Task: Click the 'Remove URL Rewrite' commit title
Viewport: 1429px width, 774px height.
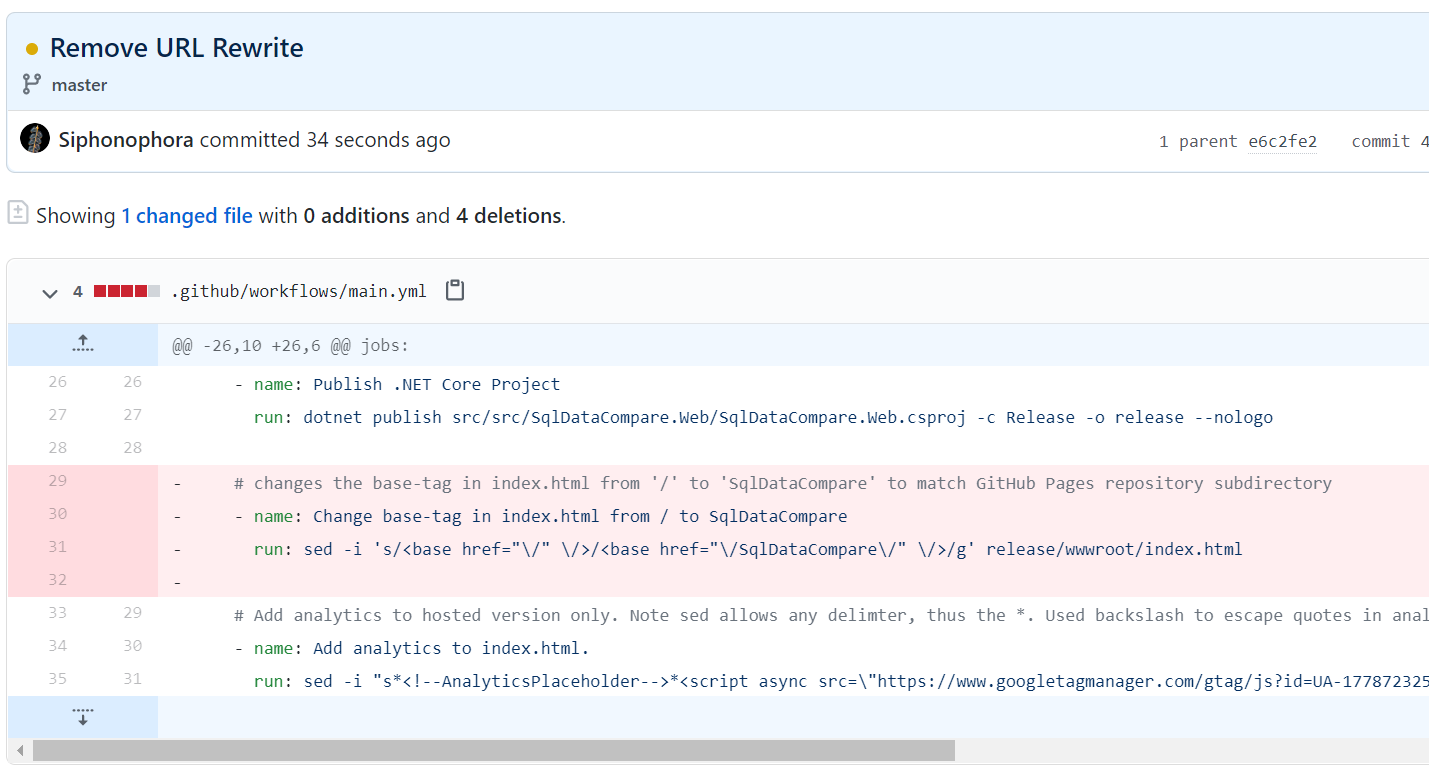Action: click(177, 48)
